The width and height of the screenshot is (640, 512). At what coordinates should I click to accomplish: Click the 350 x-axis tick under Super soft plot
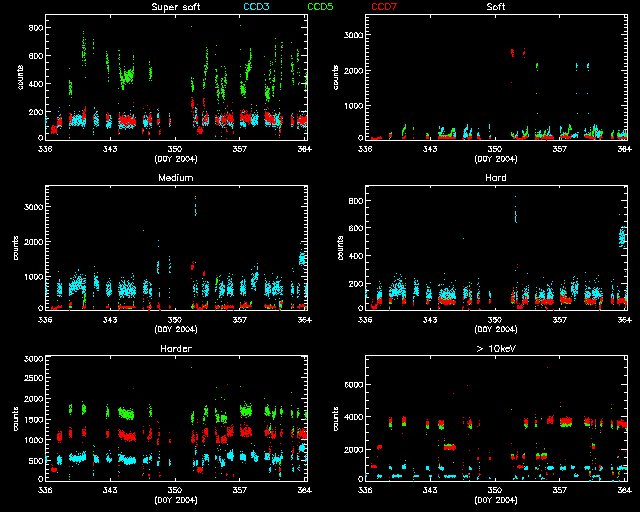(175, 149)
